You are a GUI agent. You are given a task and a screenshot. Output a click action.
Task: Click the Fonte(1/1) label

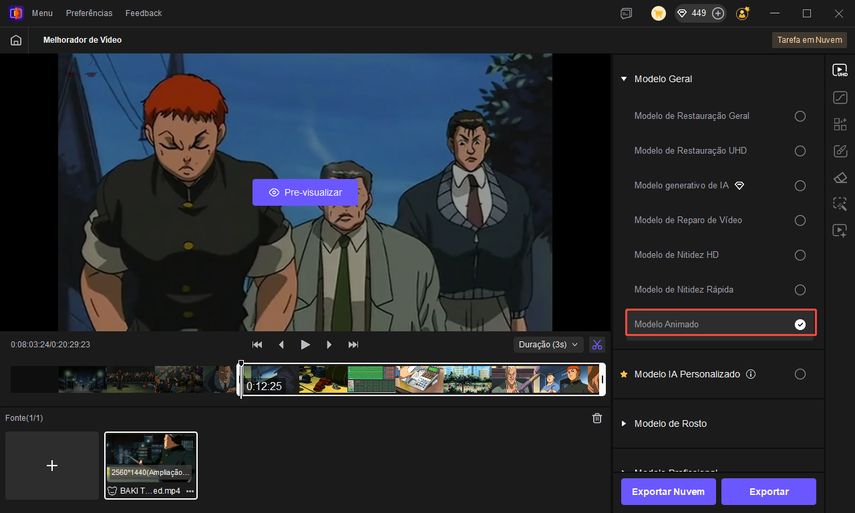click(24, 418)
